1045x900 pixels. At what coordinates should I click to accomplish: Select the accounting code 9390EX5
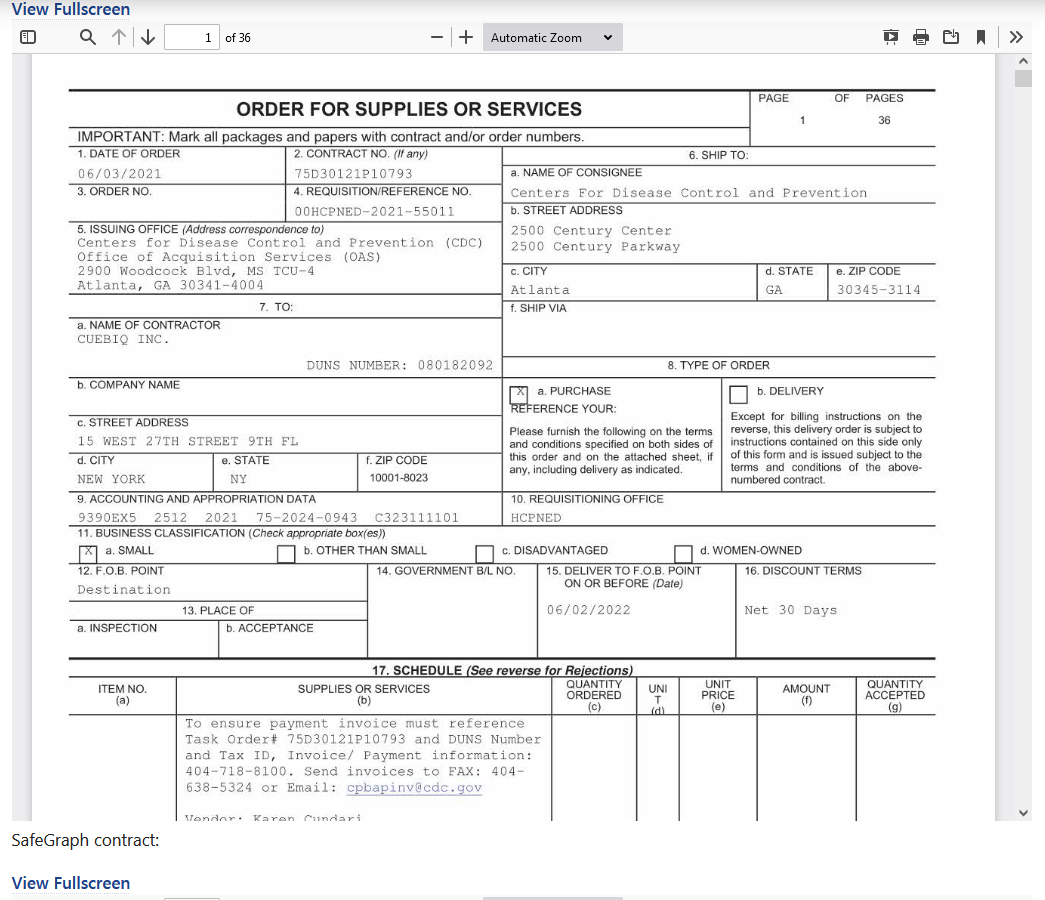click(107, 518)
